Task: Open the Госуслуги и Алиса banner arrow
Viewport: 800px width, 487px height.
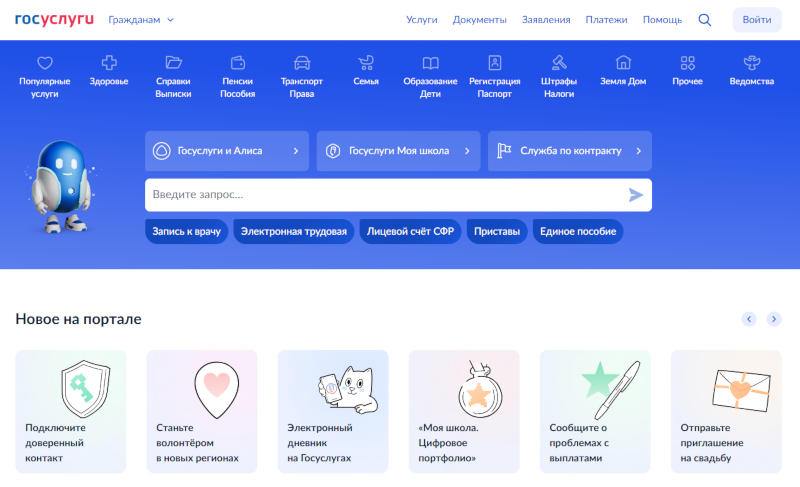Action: pyautogui.click(x=295, y=151)
